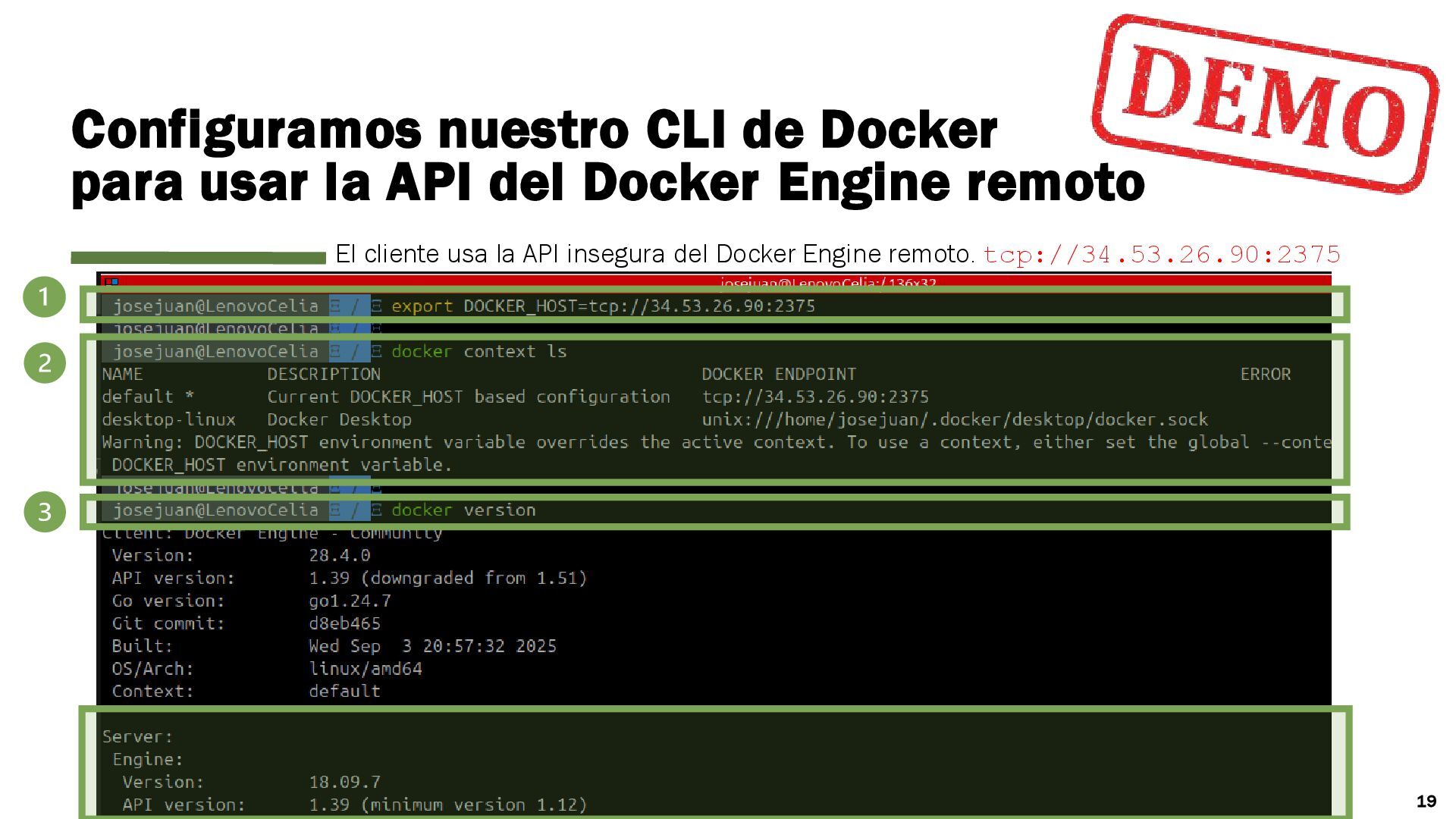Click the slide page number 19
This screenshot has width=1456, height=819.
[x=1426, y=802]
